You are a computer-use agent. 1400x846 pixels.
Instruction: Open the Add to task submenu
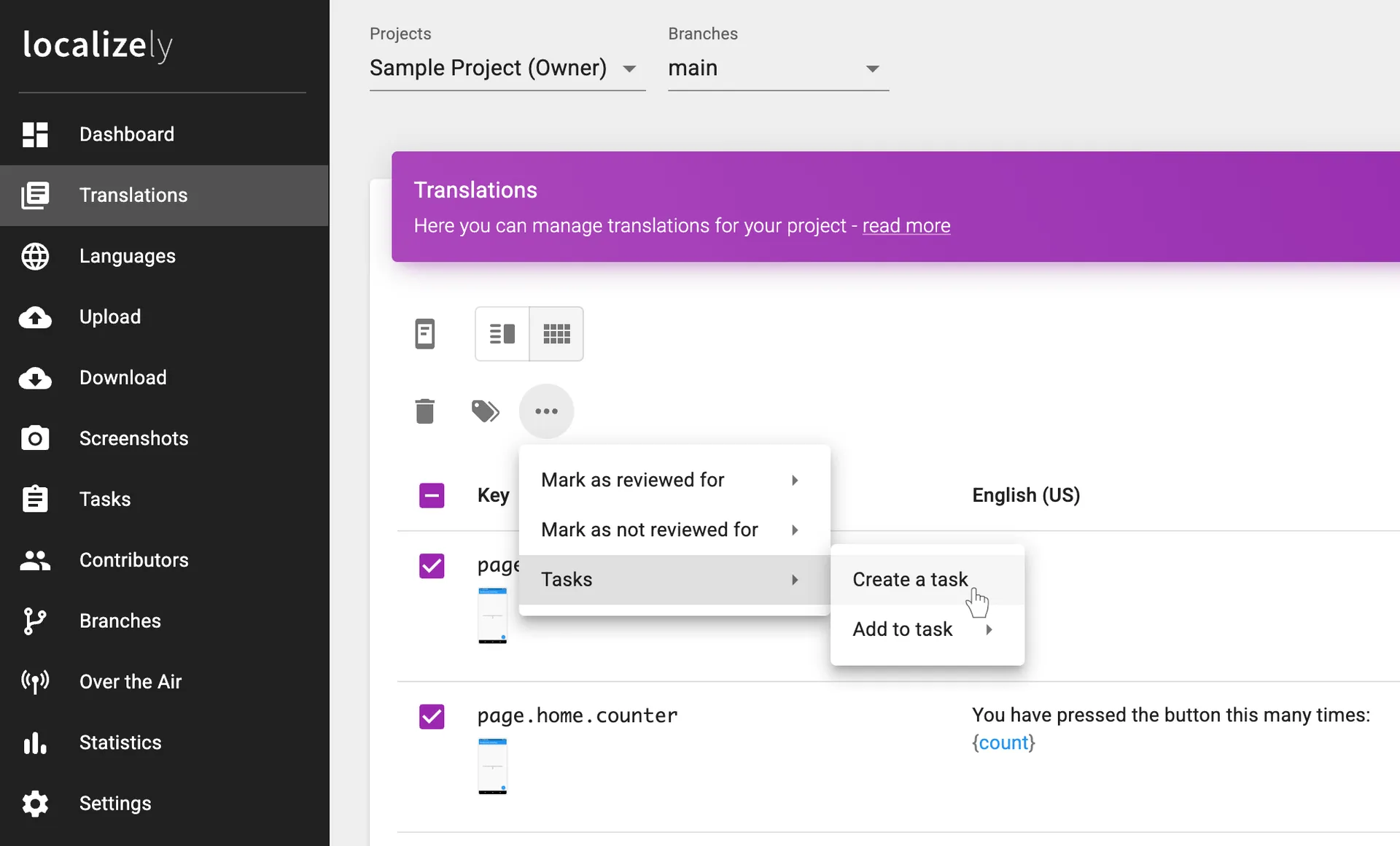(x=903, y=629)
